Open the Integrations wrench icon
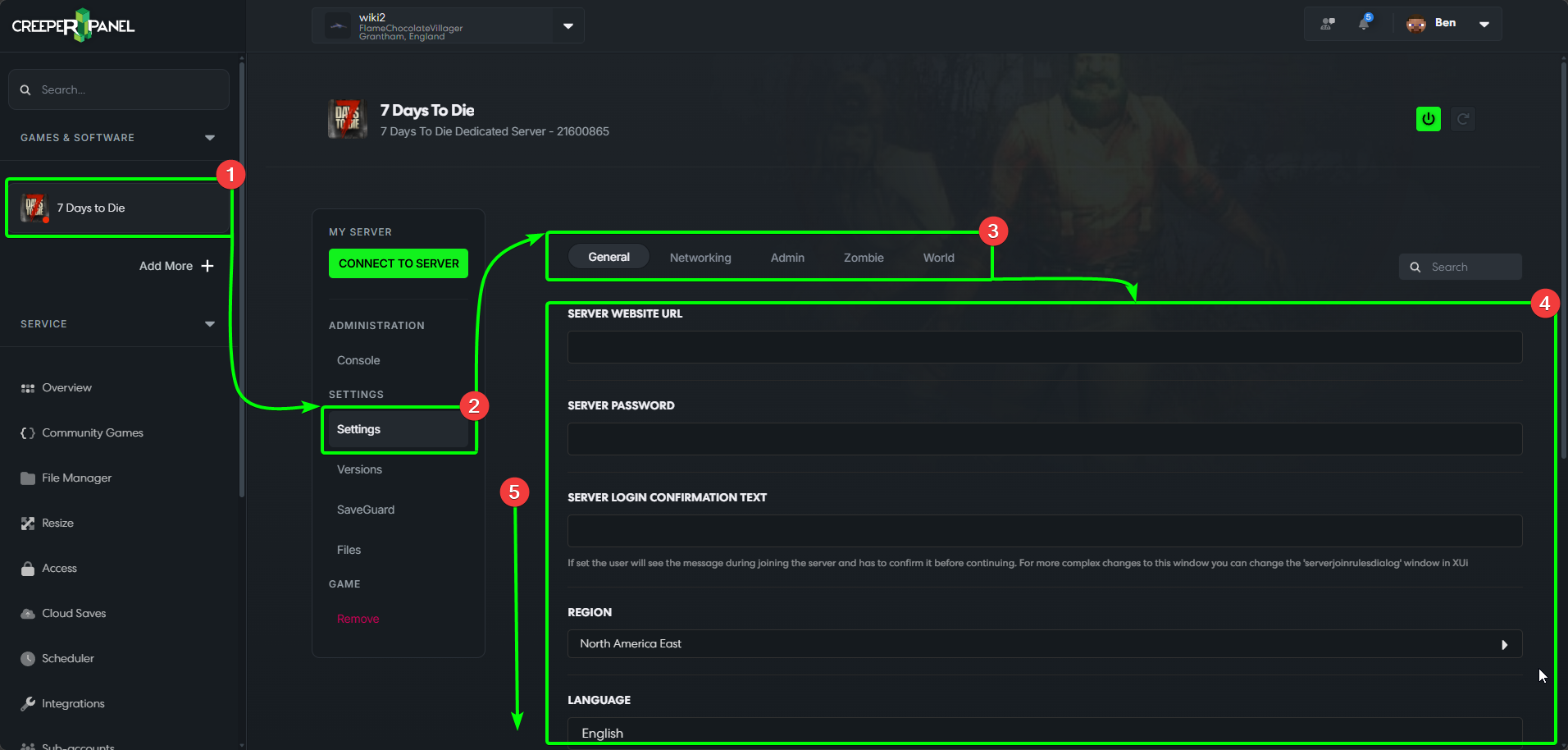The width and height of the screenshot is (1568, 750). click(x=73, y=703)
